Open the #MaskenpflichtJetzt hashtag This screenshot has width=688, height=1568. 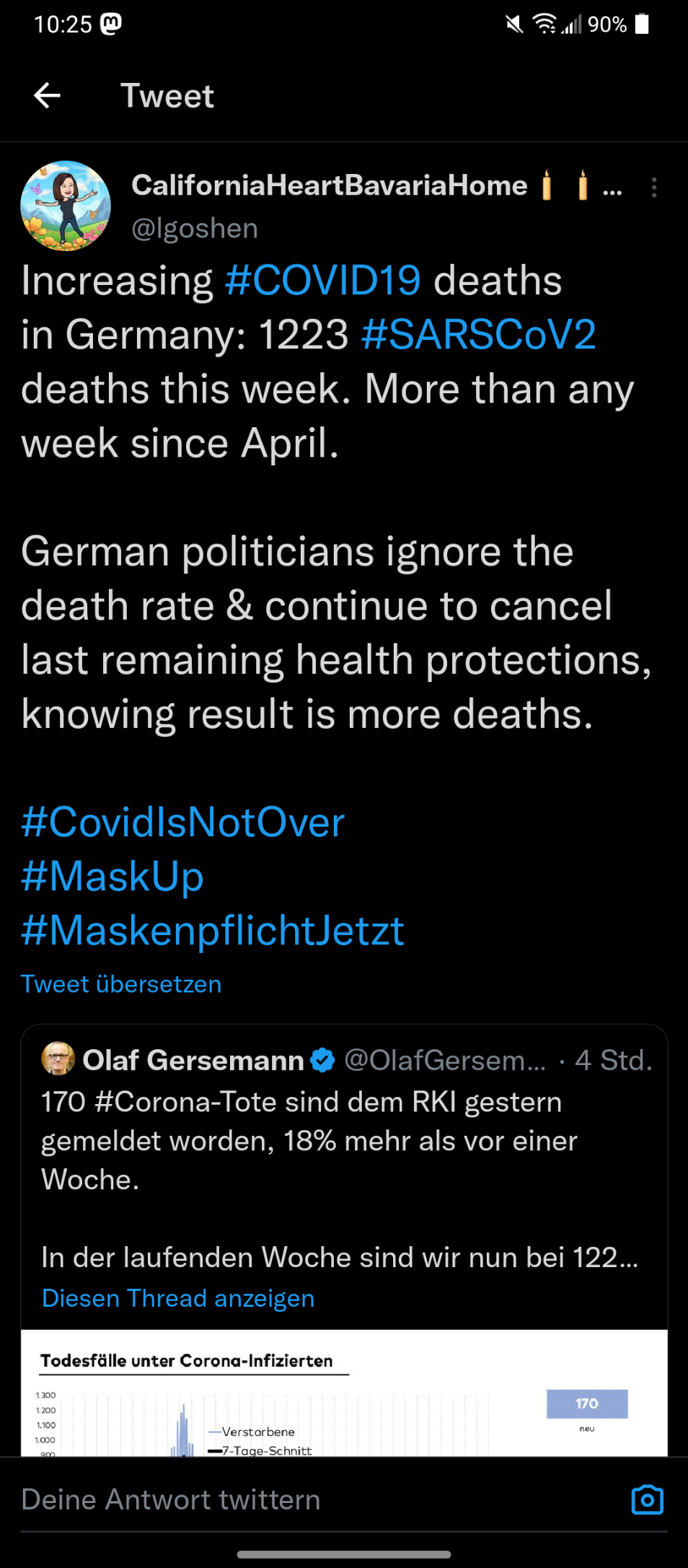coord(213,931)
